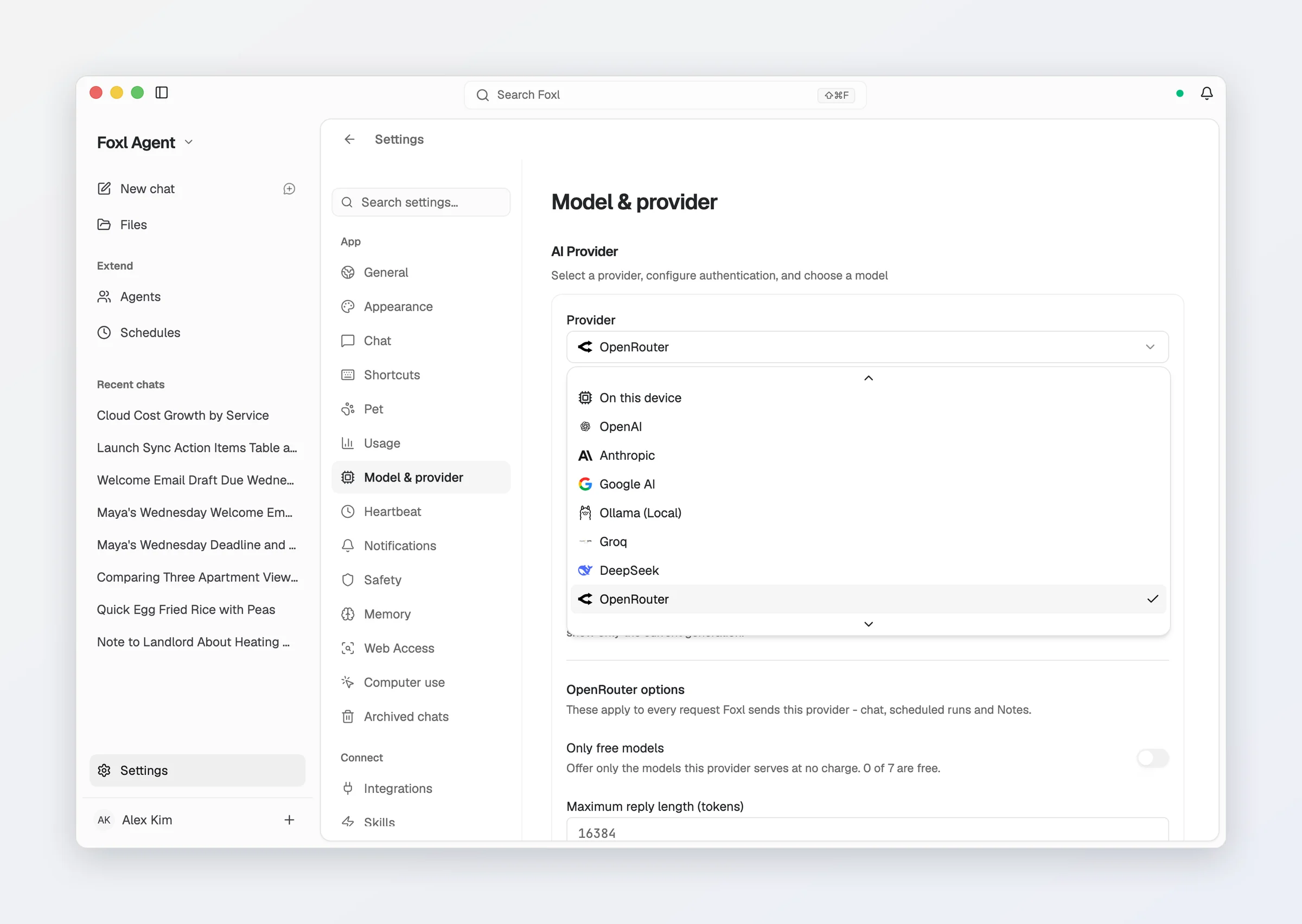
Task: Click the Agents people icon
Action: (x=104, y=297)
